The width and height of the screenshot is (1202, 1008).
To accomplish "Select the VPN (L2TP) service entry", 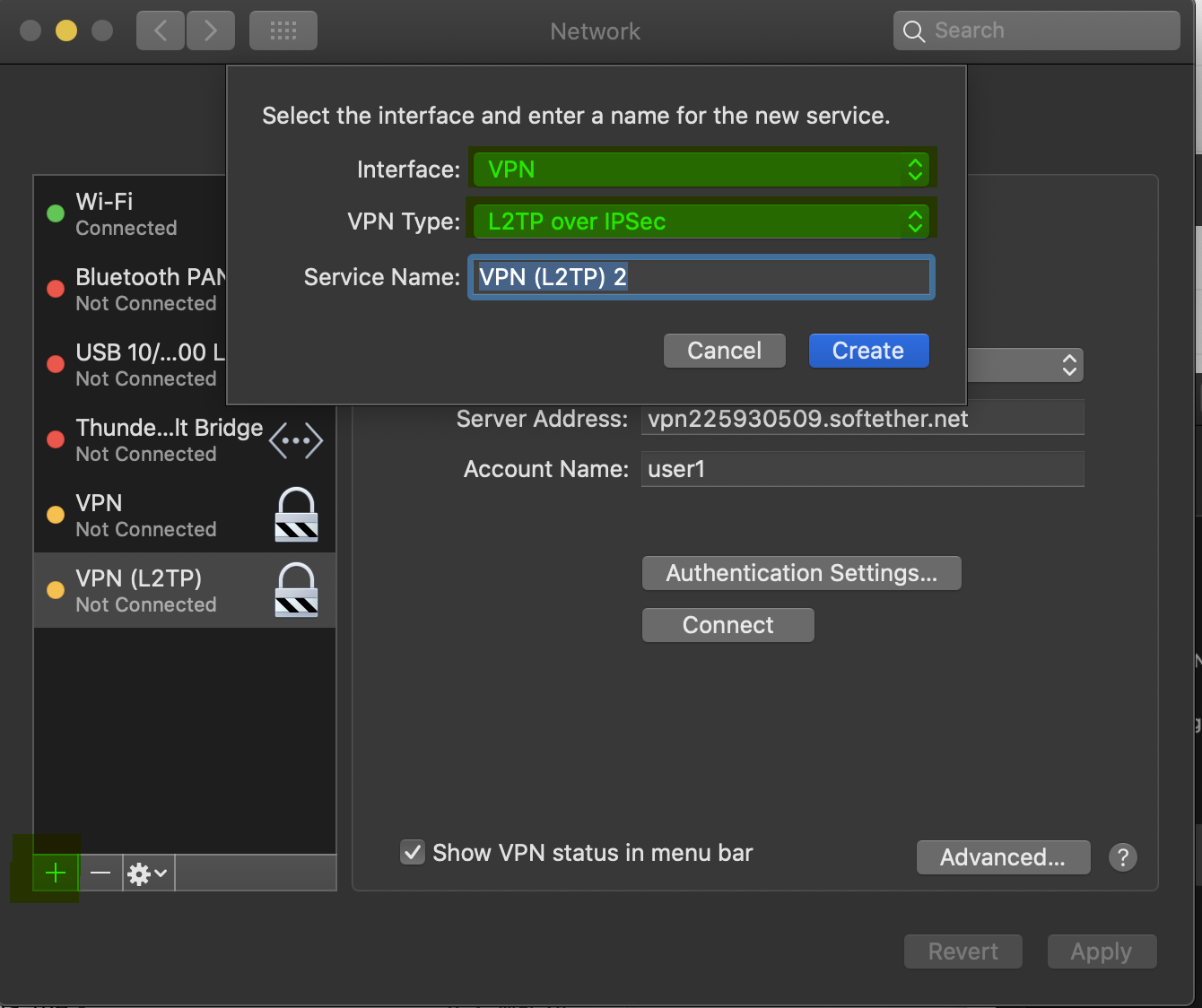I will click(185, 590).
